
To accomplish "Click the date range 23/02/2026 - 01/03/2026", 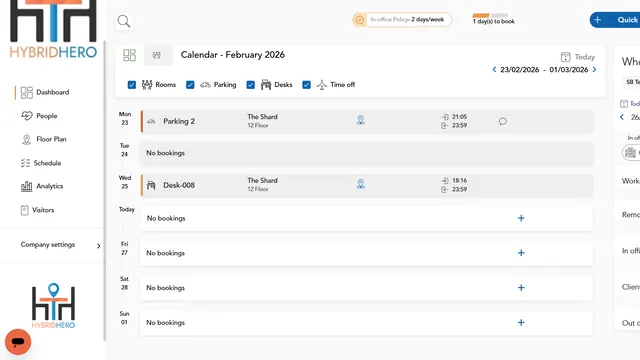I will pyautogui.click(x=544, y=69).
